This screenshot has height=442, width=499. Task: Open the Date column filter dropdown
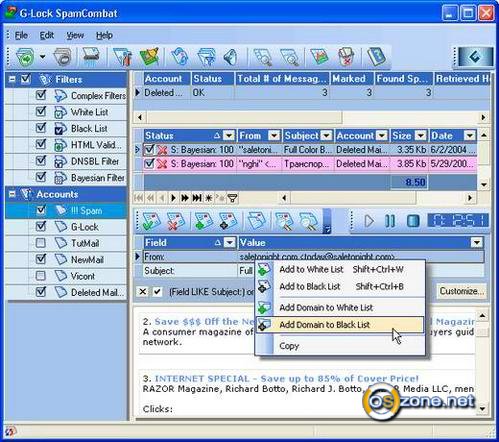(470, 136)
